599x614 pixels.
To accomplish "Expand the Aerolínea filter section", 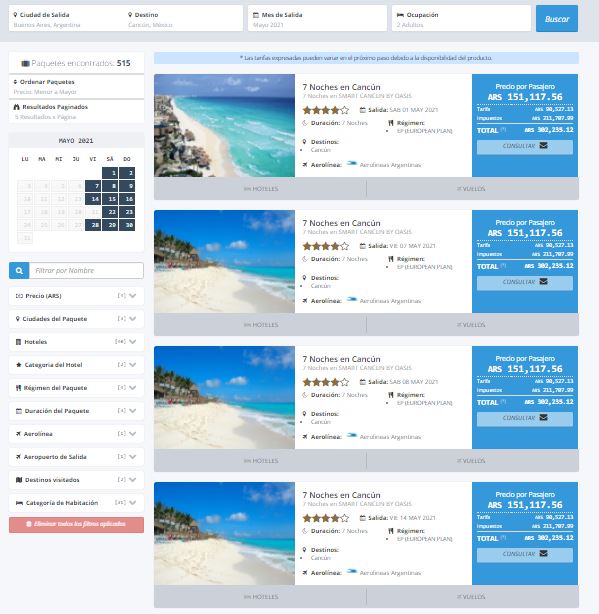I will [x=76, y=434].
